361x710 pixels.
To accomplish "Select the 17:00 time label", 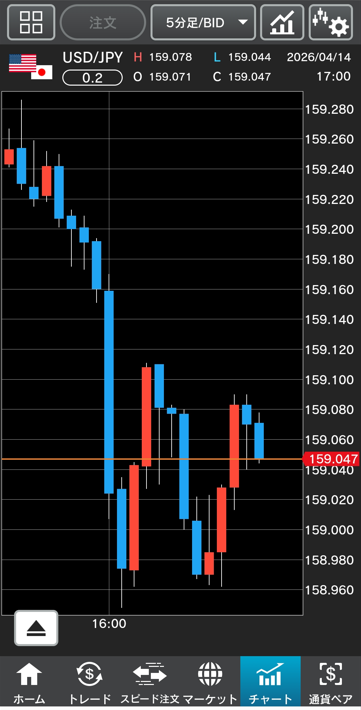I will [333, 77].
